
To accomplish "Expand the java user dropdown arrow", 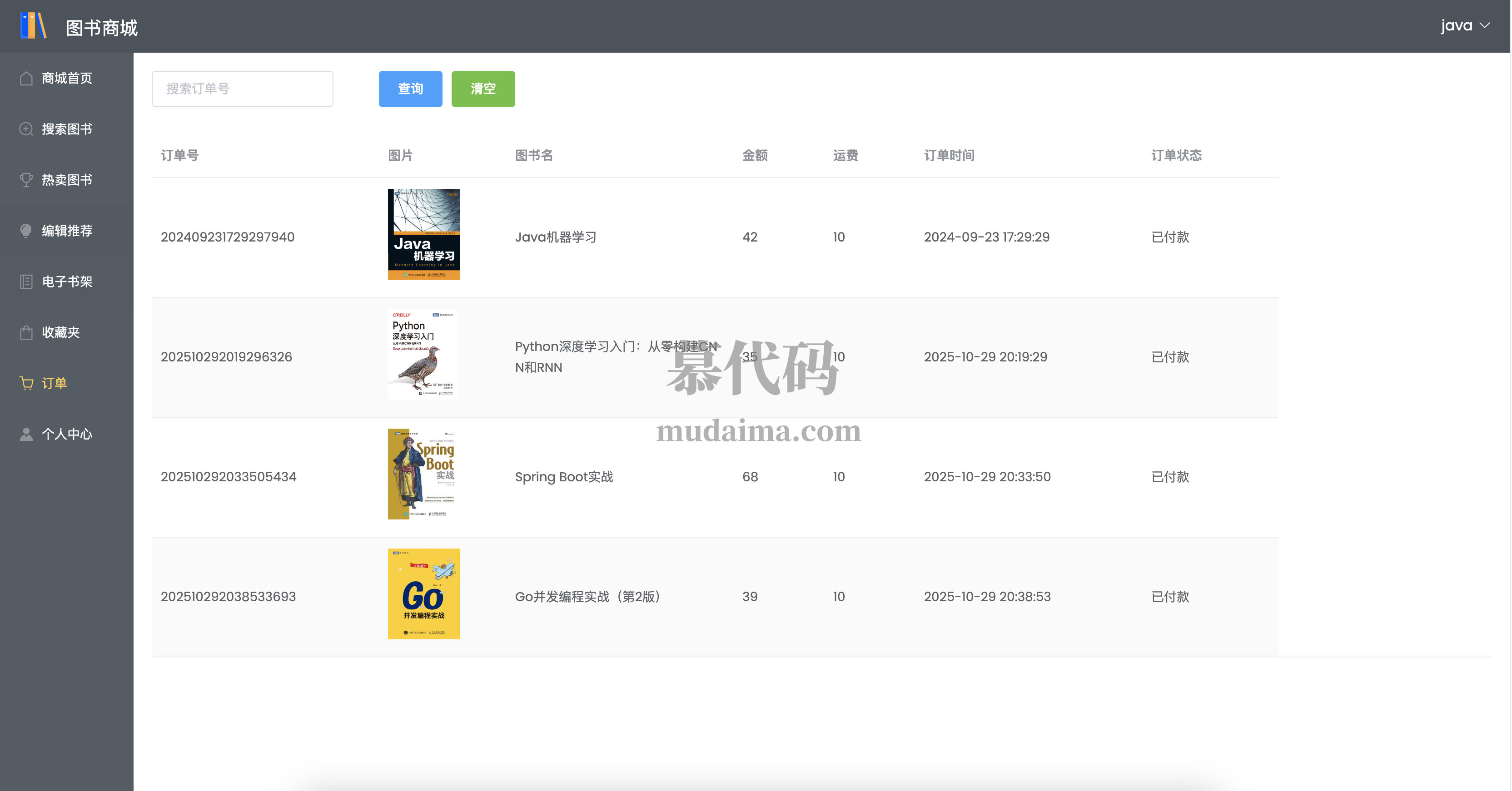I will pos(1486,26).
